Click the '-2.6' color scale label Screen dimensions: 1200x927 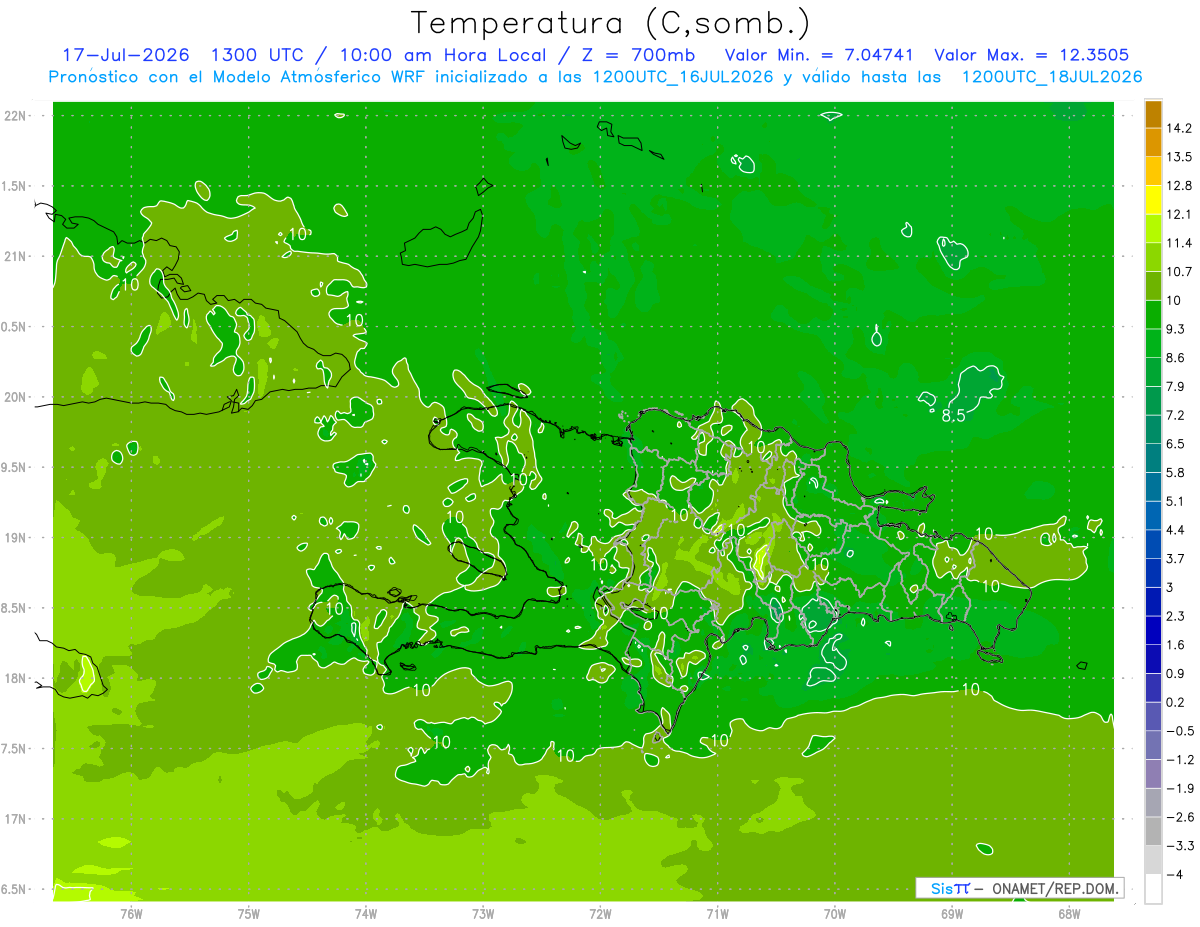tap(1179, 817)
